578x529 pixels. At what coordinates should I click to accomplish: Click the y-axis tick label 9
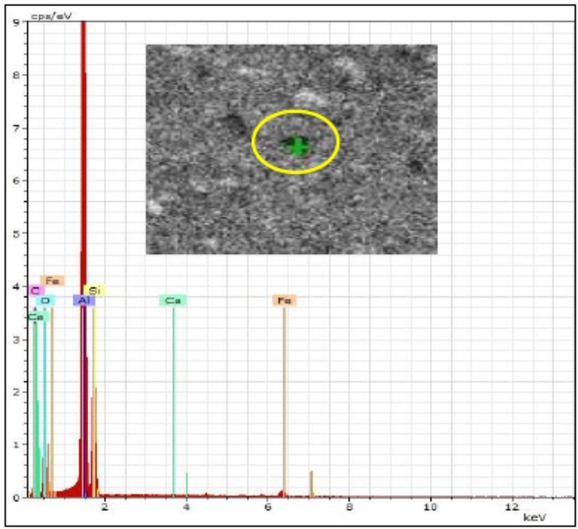pos(16,22)
